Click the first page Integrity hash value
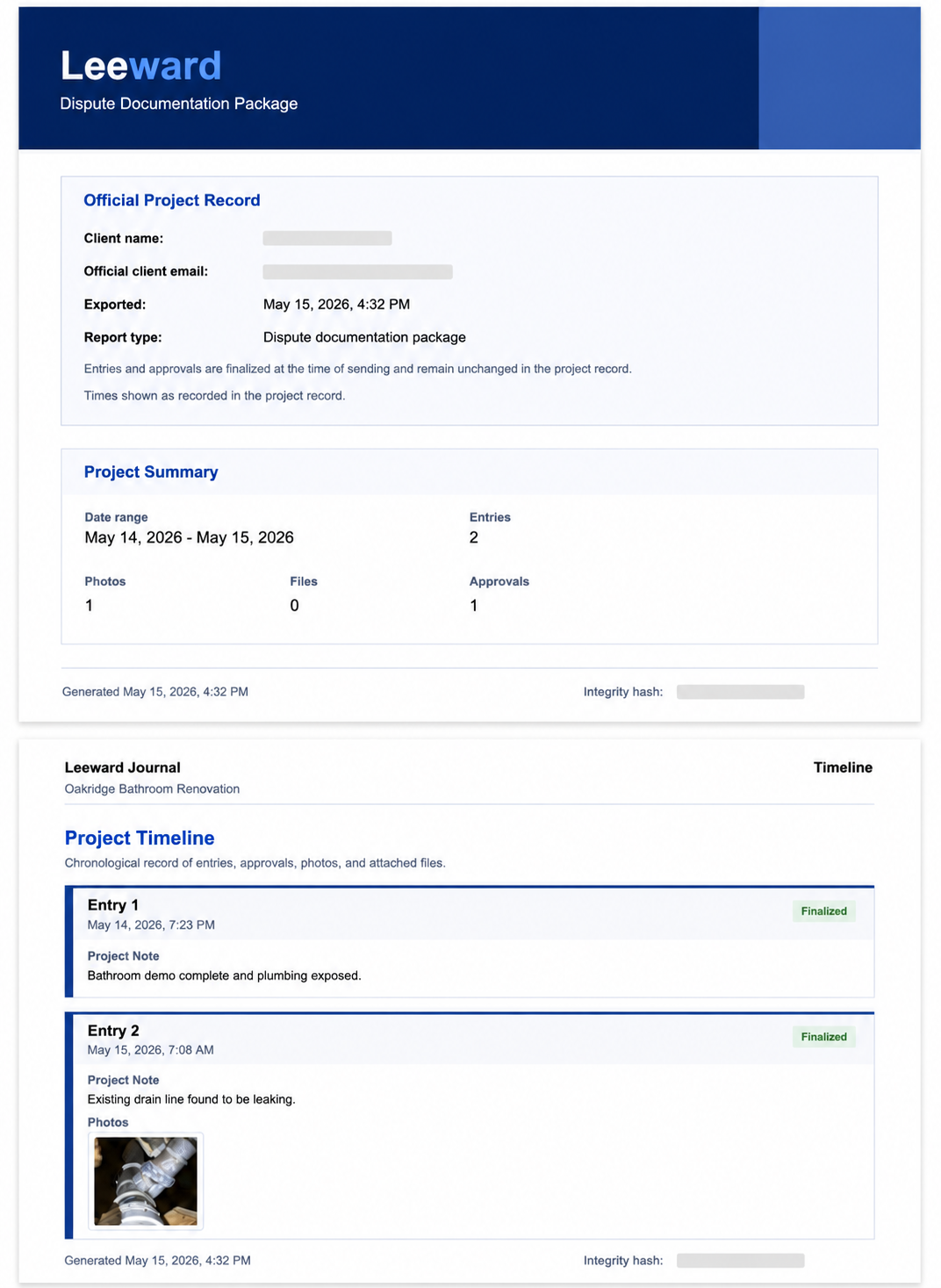 pyautogui.click(x=741, y=692)
